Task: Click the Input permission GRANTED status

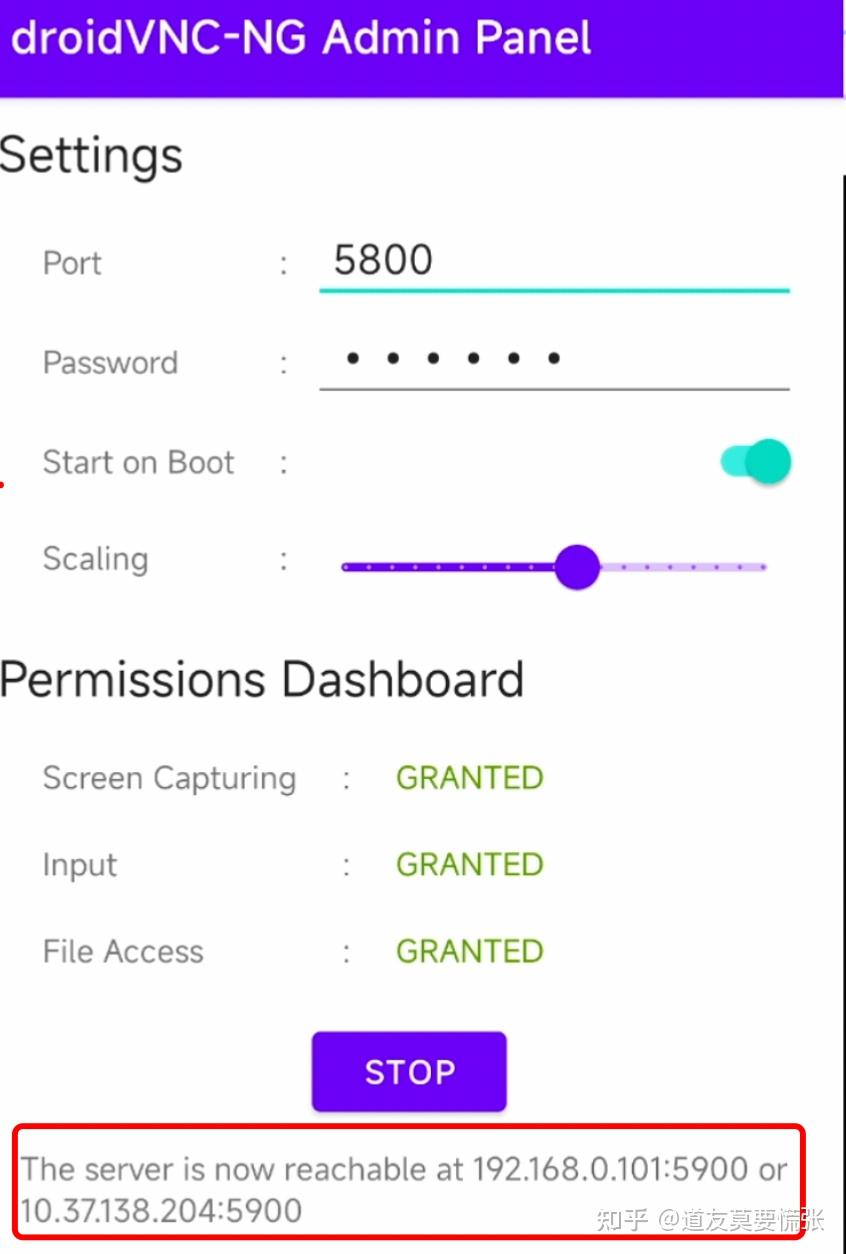Action: click(469, 864)
